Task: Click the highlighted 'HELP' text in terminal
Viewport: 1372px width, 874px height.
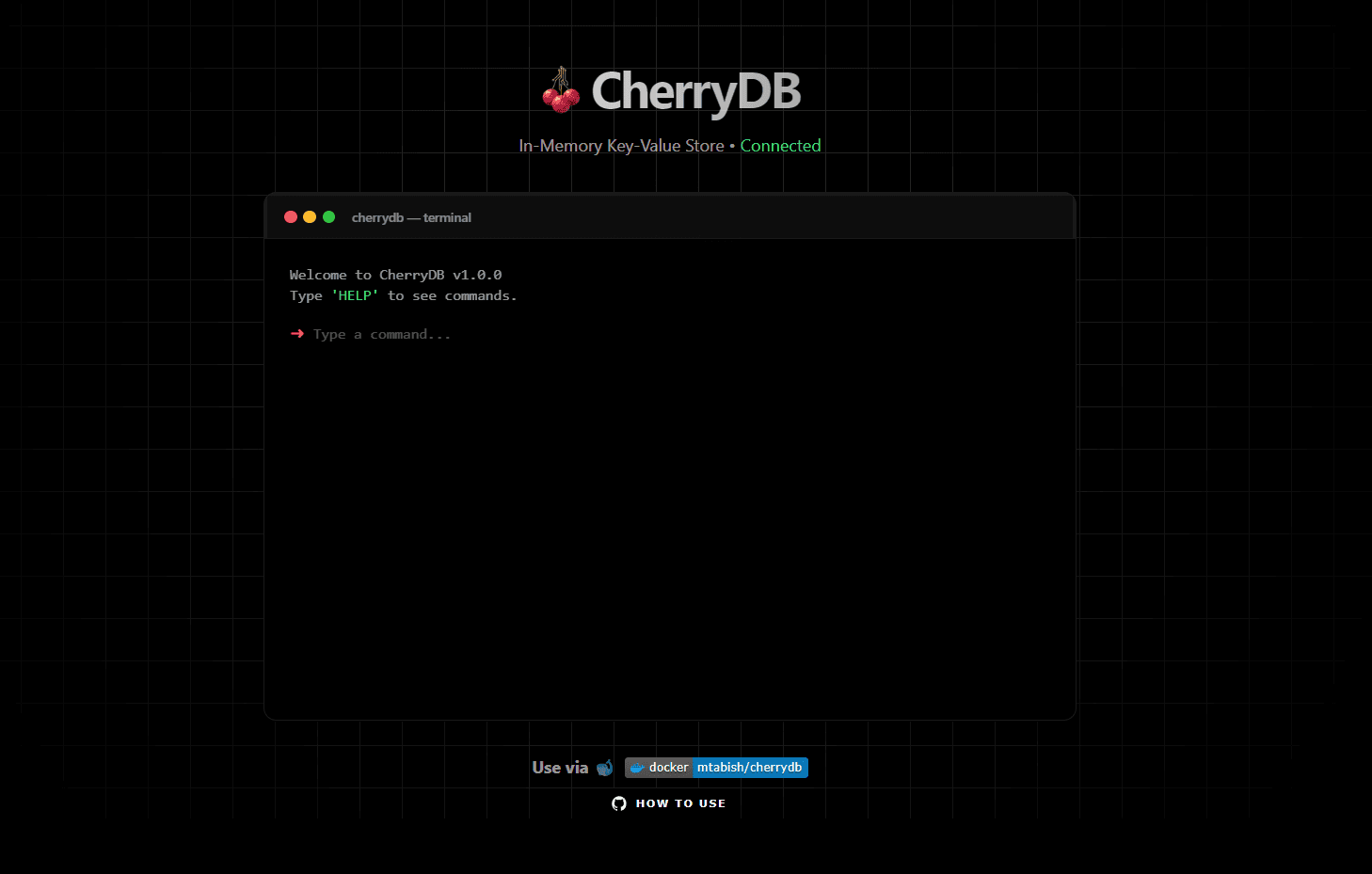Action: 355,294
